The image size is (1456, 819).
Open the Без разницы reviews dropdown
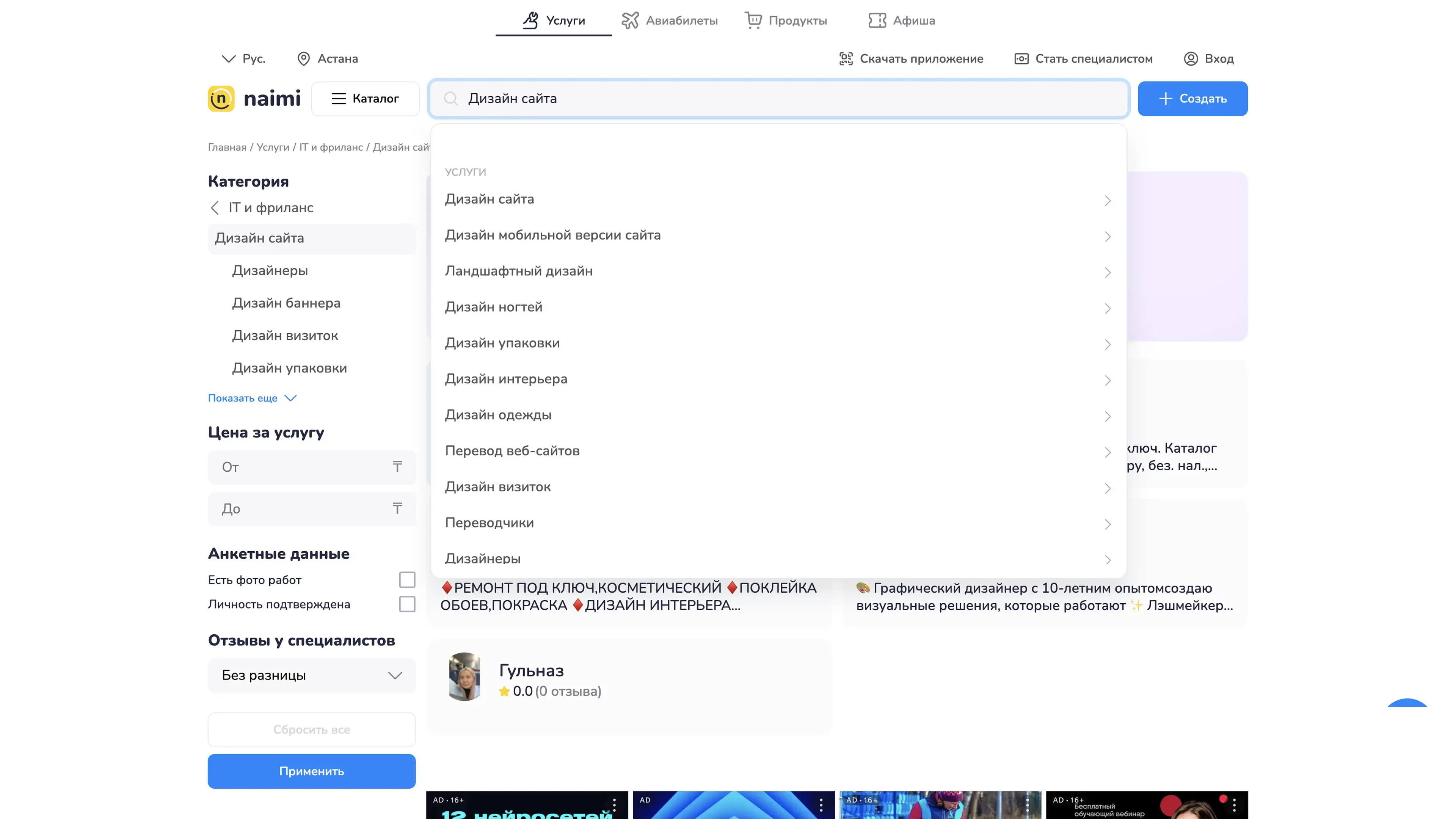[311, 675]
